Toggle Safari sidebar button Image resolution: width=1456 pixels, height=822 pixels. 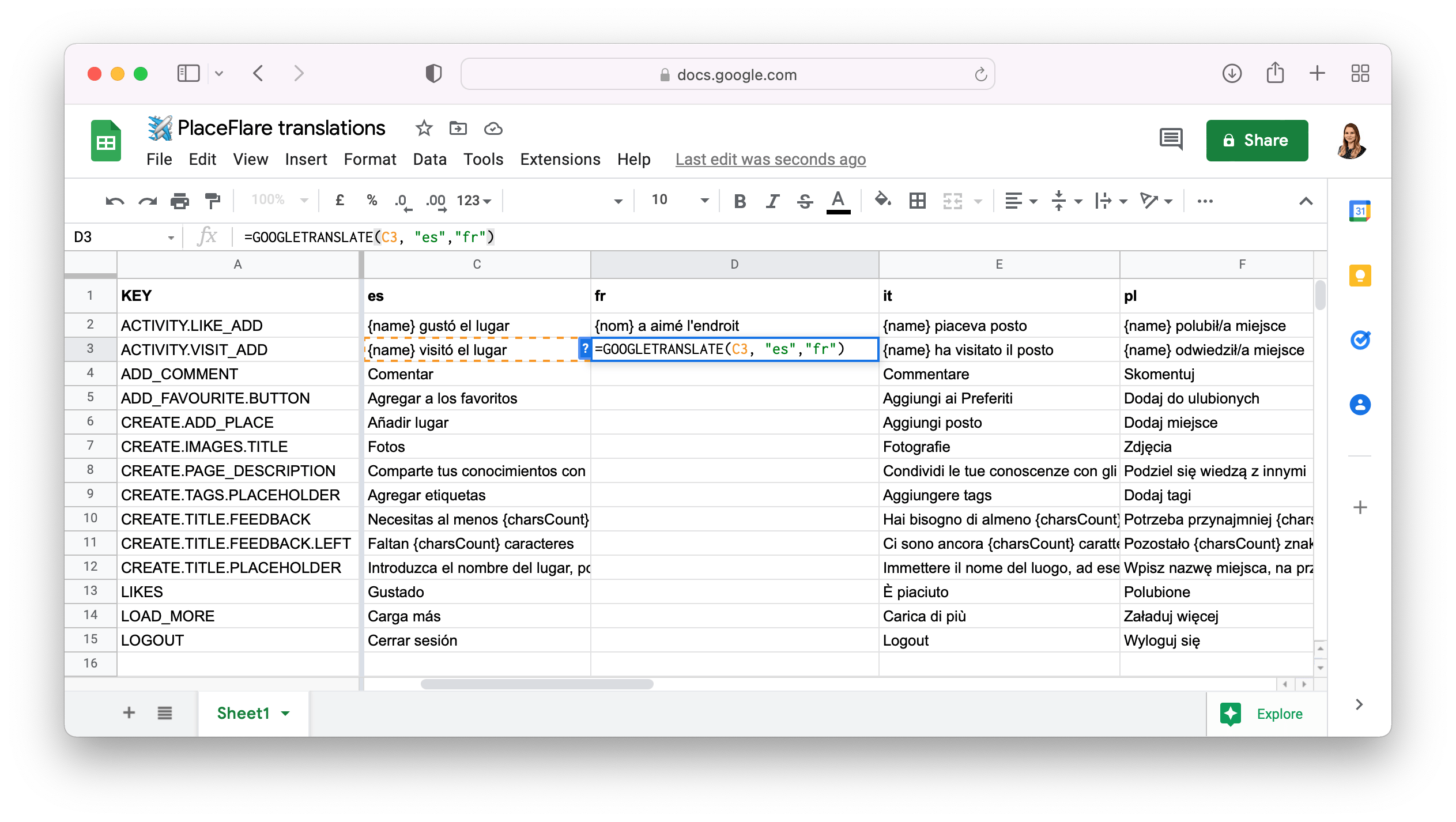tap(188, 74)
